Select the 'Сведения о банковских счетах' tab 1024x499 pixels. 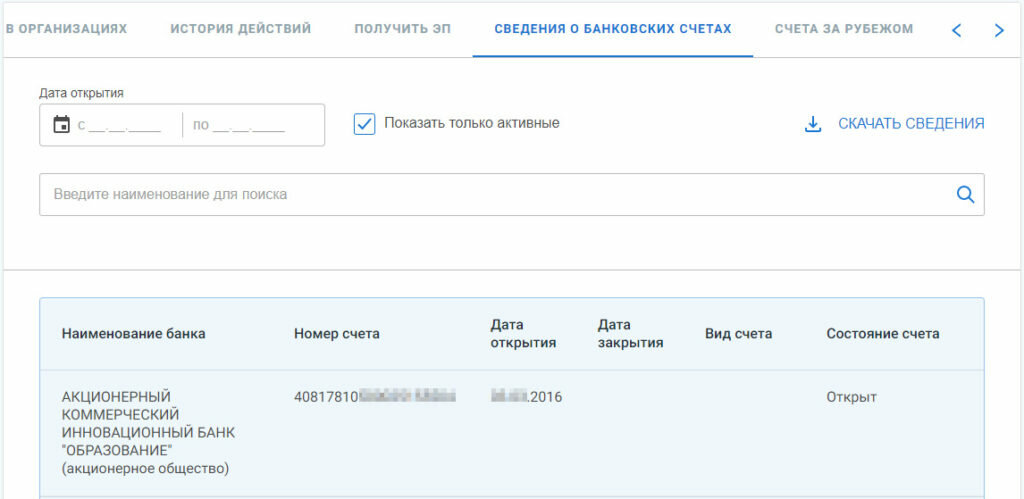click(x=612, y=28)
